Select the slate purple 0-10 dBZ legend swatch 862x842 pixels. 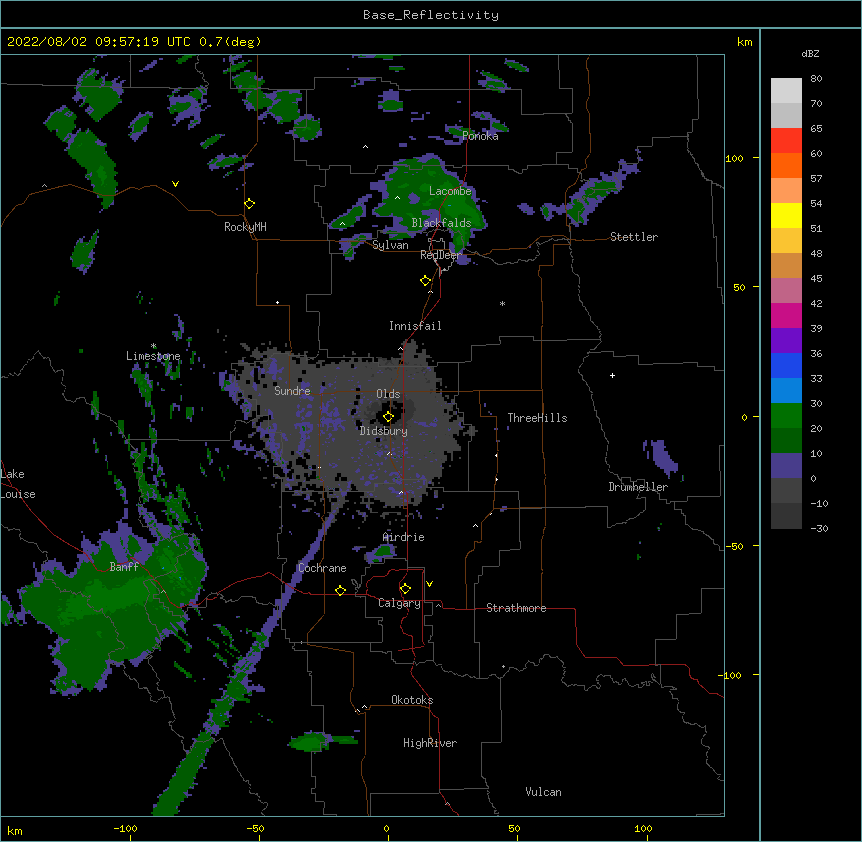[x=786, y=466]
